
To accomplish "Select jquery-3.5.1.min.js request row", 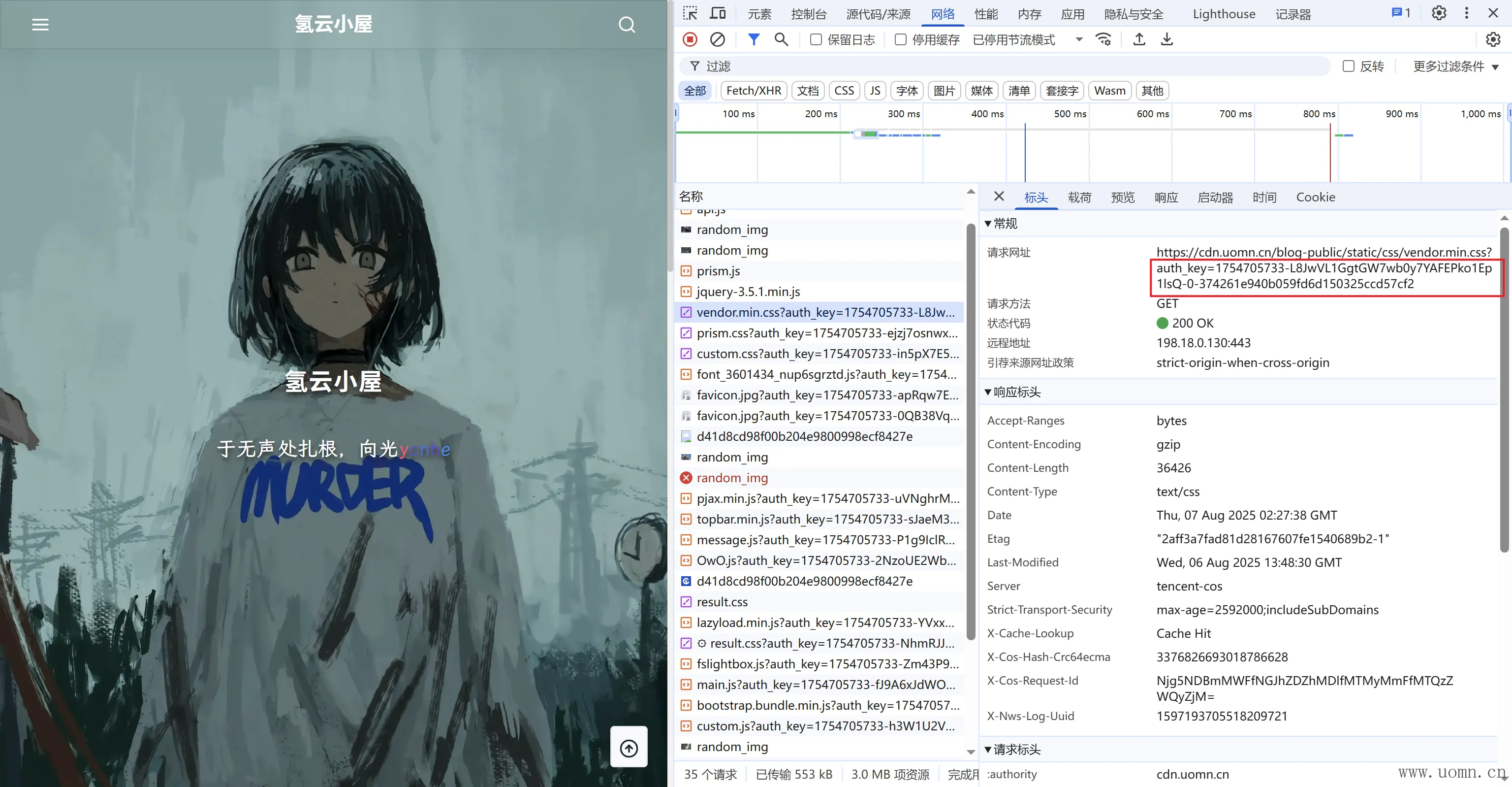I will point(748,292).
